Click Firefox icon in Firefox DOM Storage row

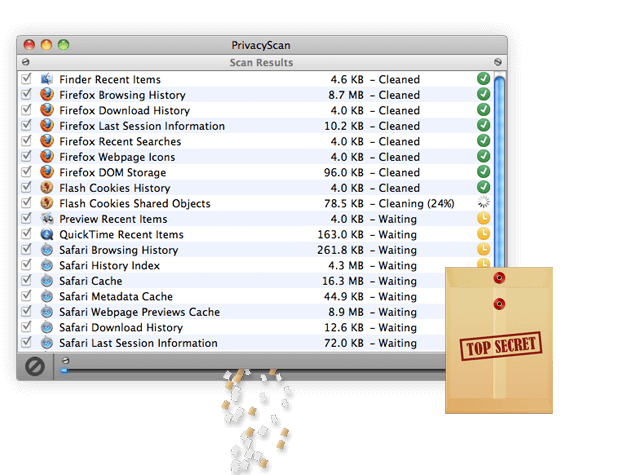coord(47,172)
